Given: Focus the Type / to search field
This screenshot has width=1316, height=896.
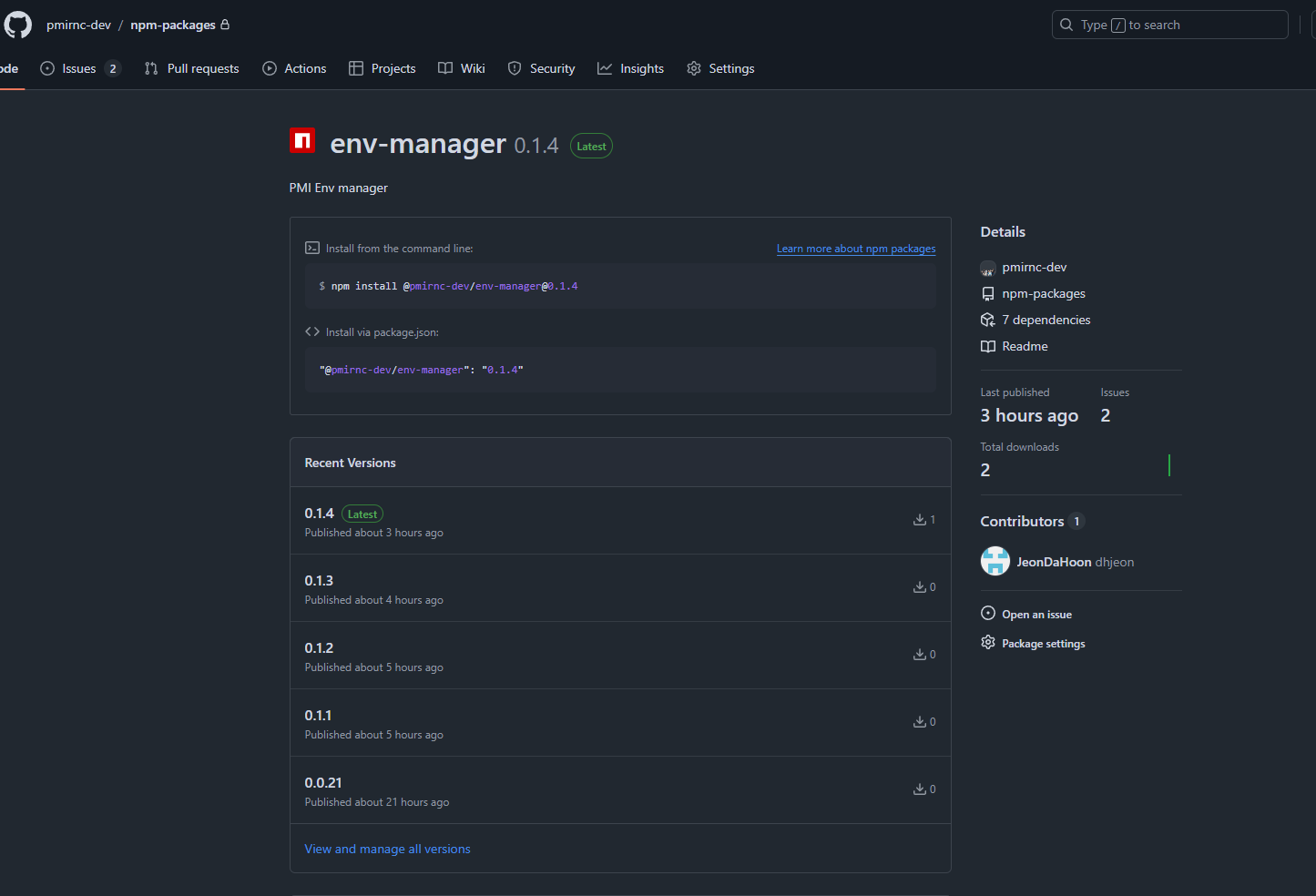Looking at the screenshot, I should (1169, 25).
